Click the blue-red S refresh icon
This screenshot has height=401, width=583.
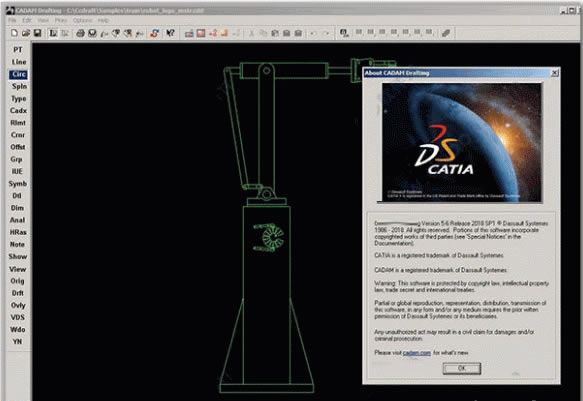pos(155,33)
